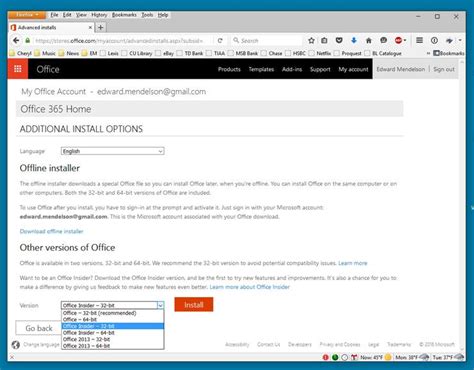Click Learn more about Office Insider
The height and width of the screenshot is (370, 474).
(250, 287)
